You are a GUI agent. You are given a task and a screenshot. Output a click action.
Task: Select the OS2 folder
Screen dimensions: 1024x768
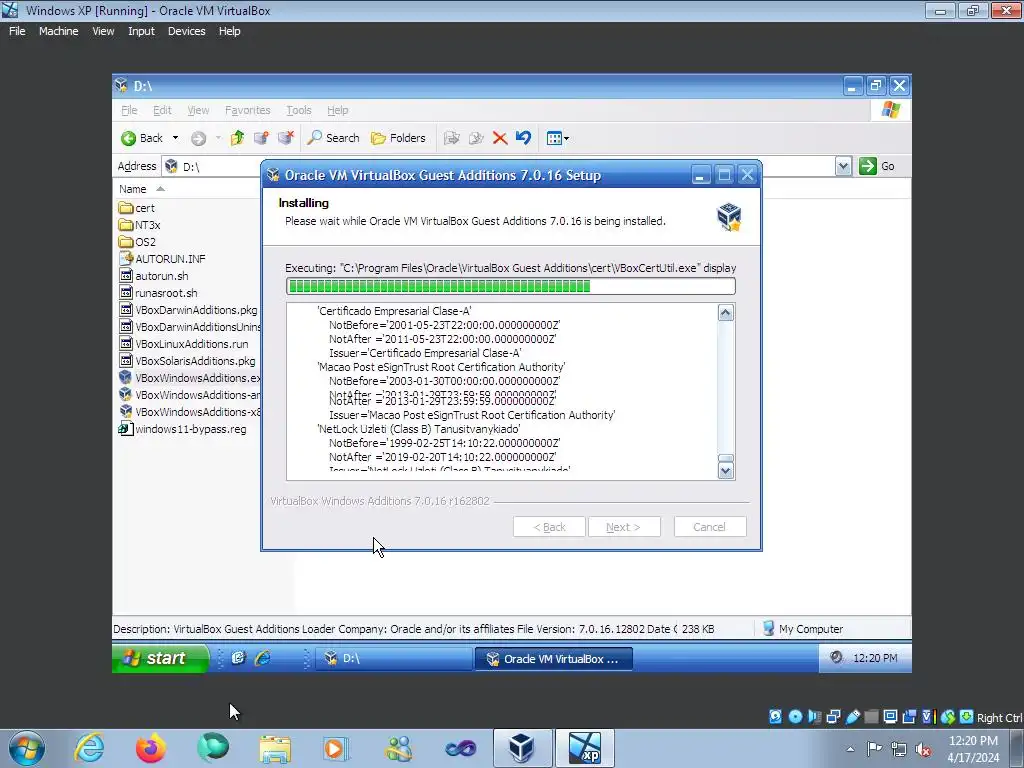tap(137, 242)
